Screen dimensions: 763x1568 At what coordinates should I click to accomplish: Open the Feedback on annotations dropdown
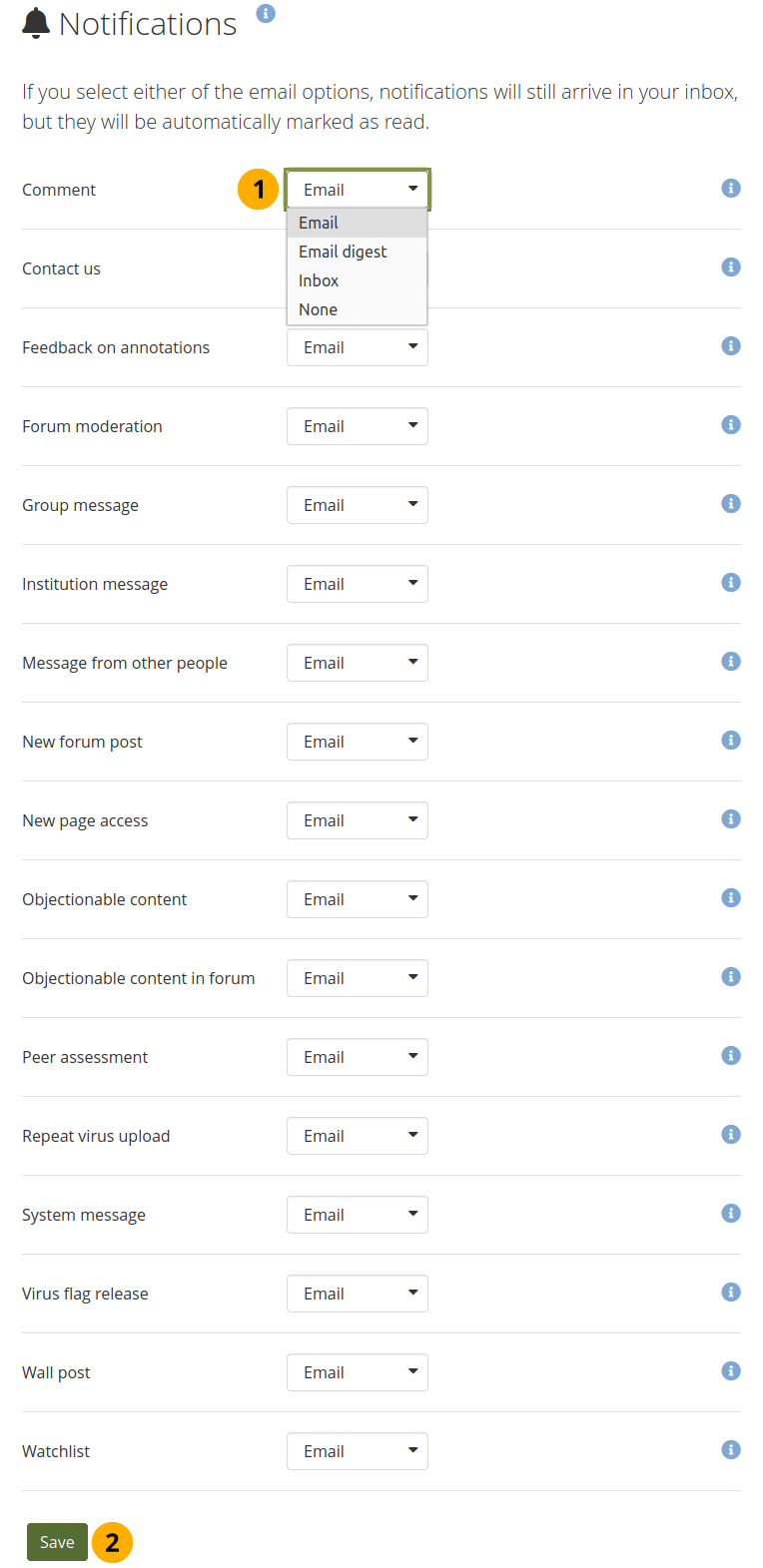[x=357, y=347]
